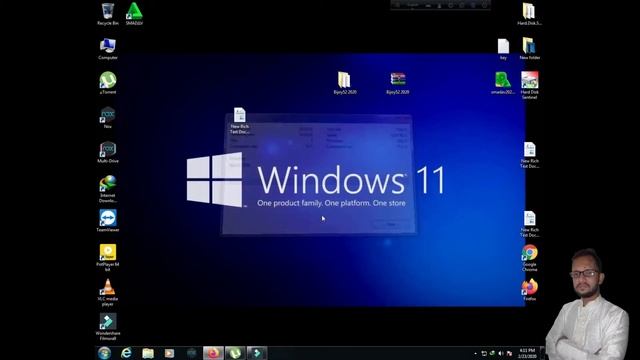The image size is (640, 360).
Task: Select the blank 'key' file icon
Action: [503, 49]
